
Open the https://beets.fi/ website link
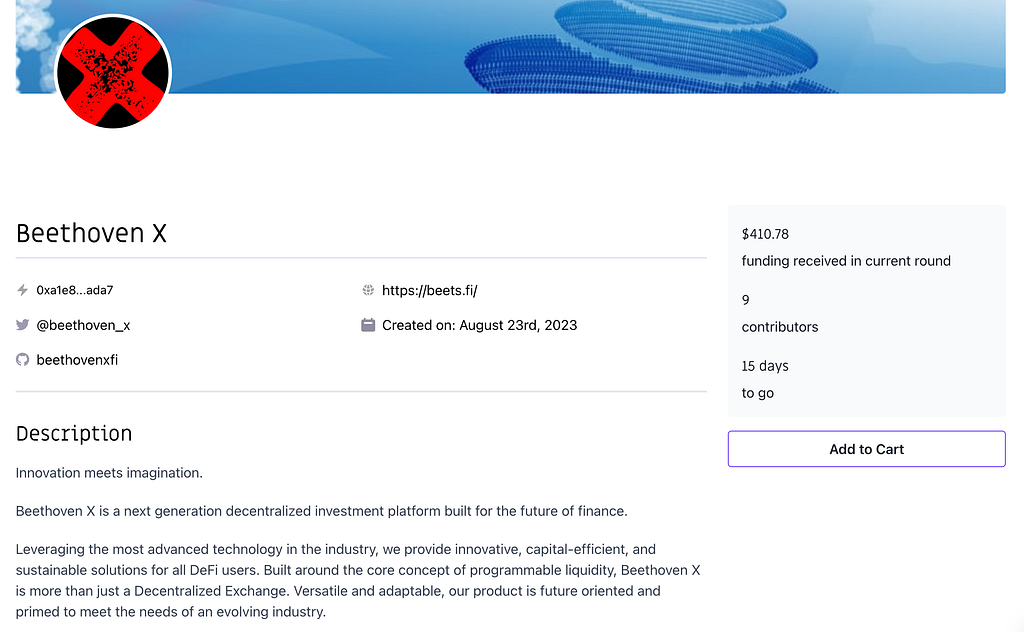(430, 291)
